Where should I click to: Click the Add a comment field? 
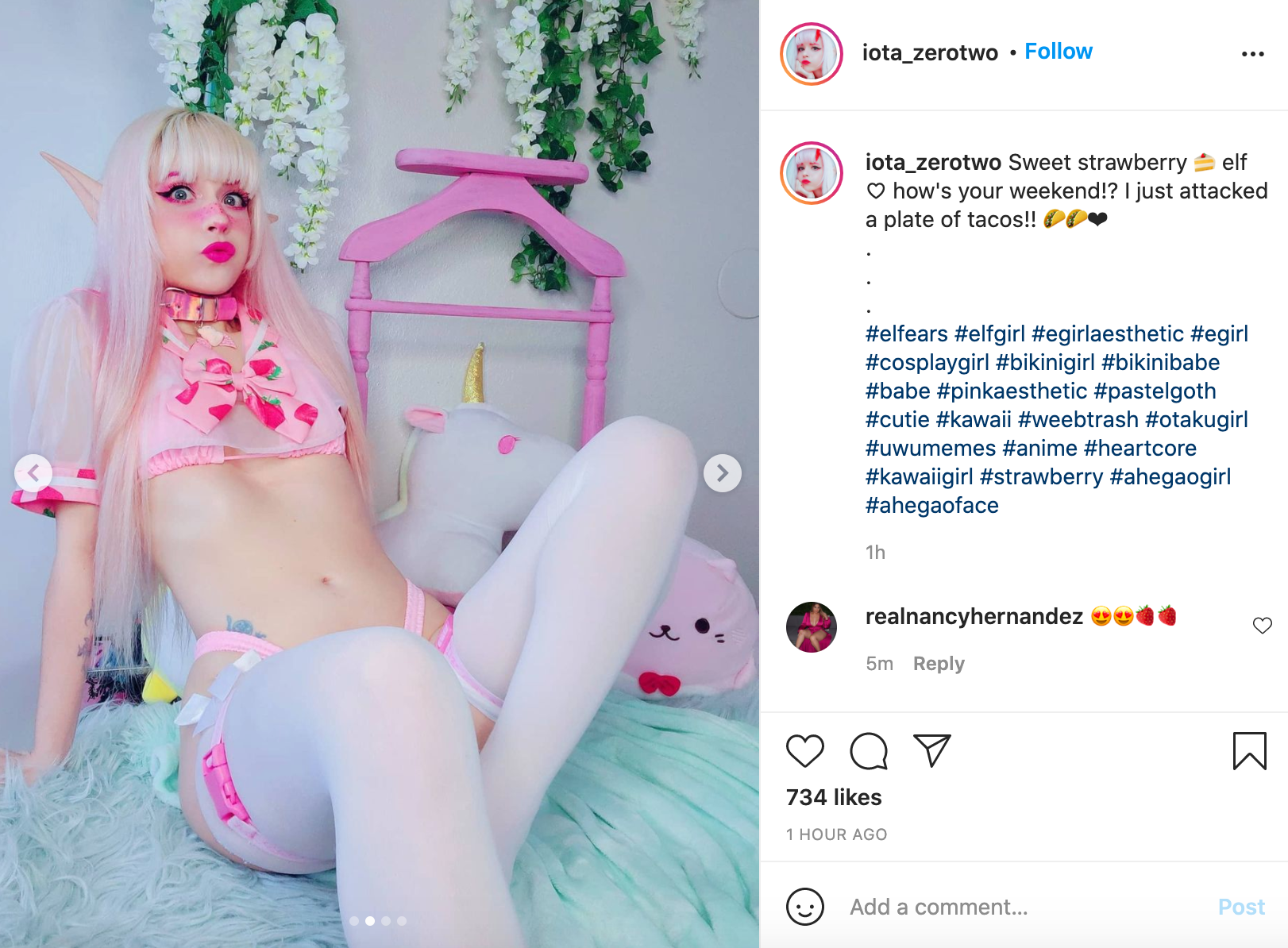click(x=1024, y=907)
